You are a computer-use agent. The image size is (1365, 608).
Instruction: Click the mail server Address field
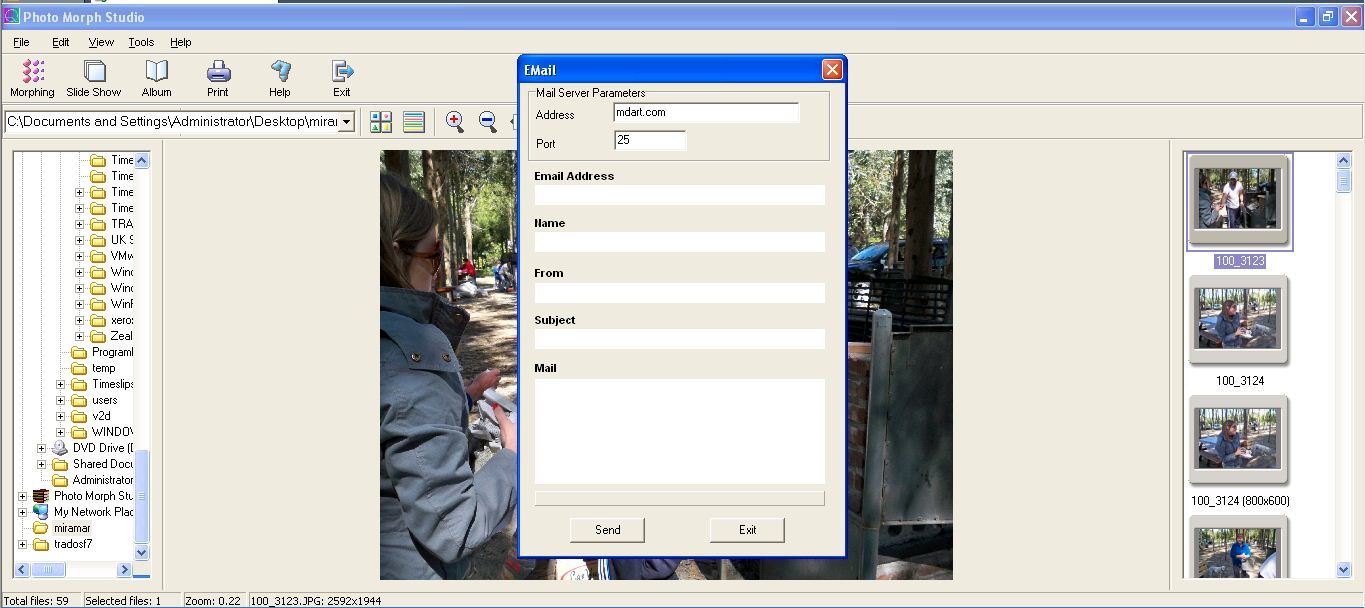coord(706,113)
